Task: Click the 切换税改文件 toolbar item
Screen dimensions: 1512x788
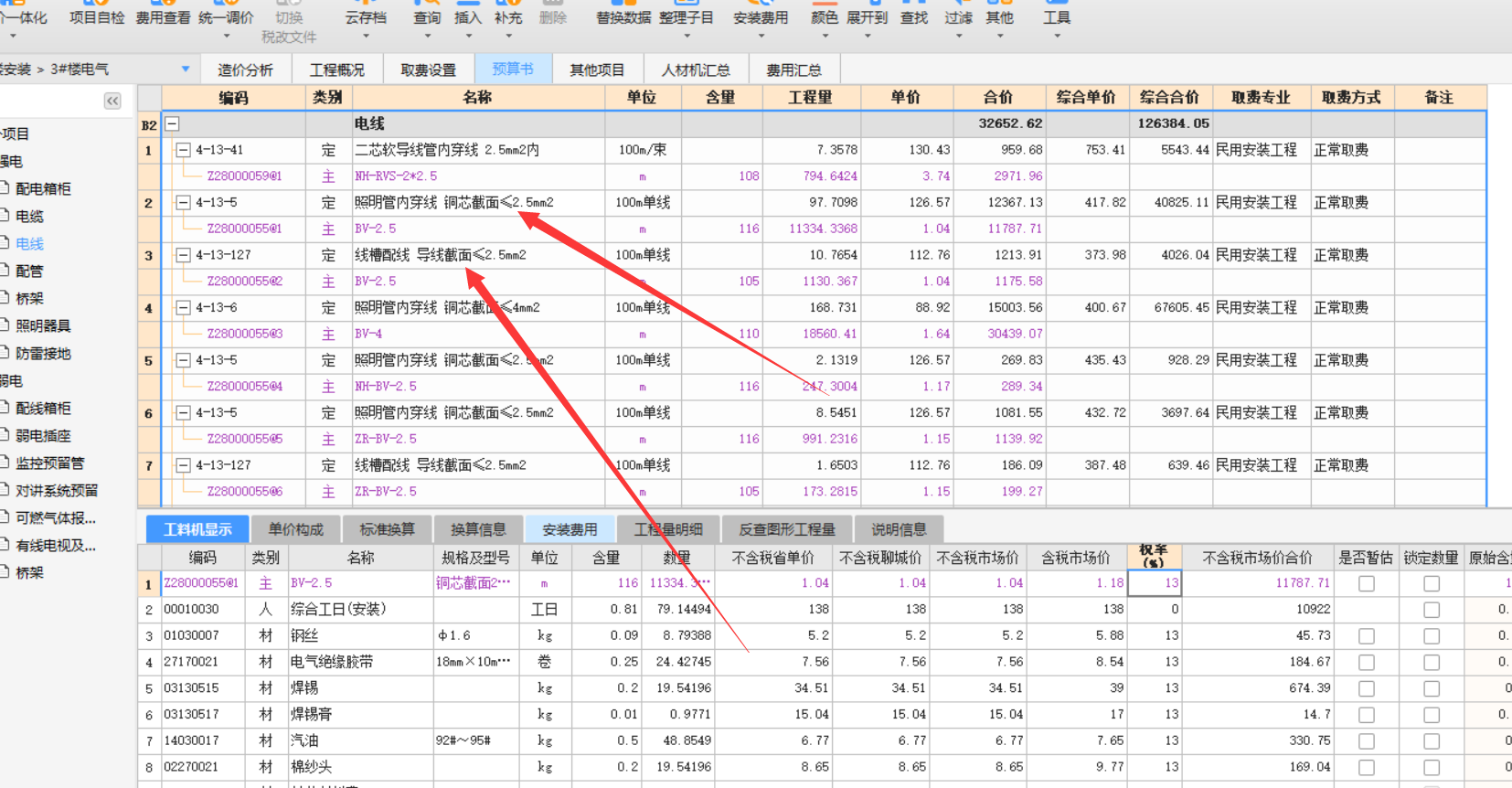Action: tap(289, 27)
